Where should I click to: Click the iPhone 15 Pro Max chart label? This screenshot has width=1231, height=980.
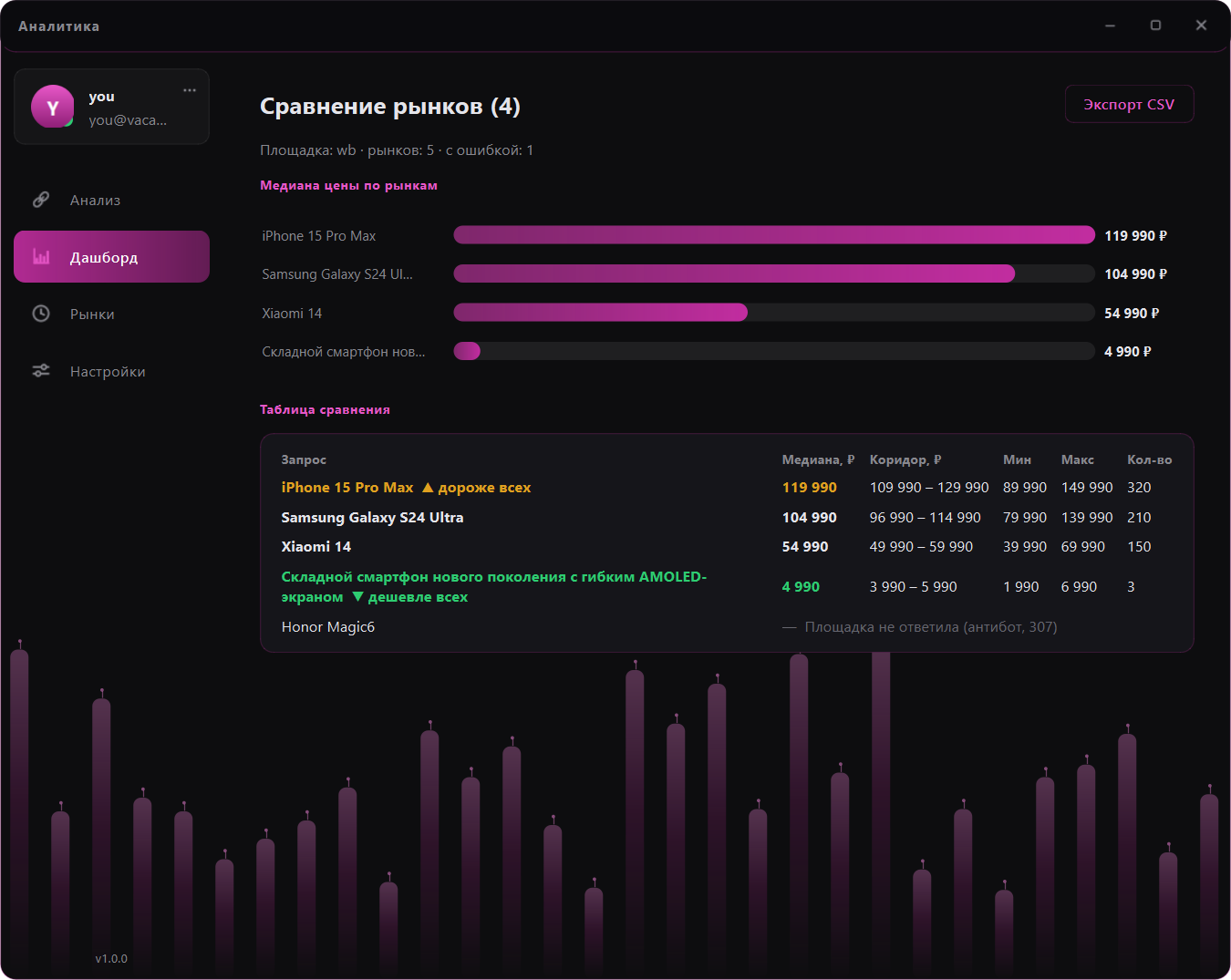318,236
